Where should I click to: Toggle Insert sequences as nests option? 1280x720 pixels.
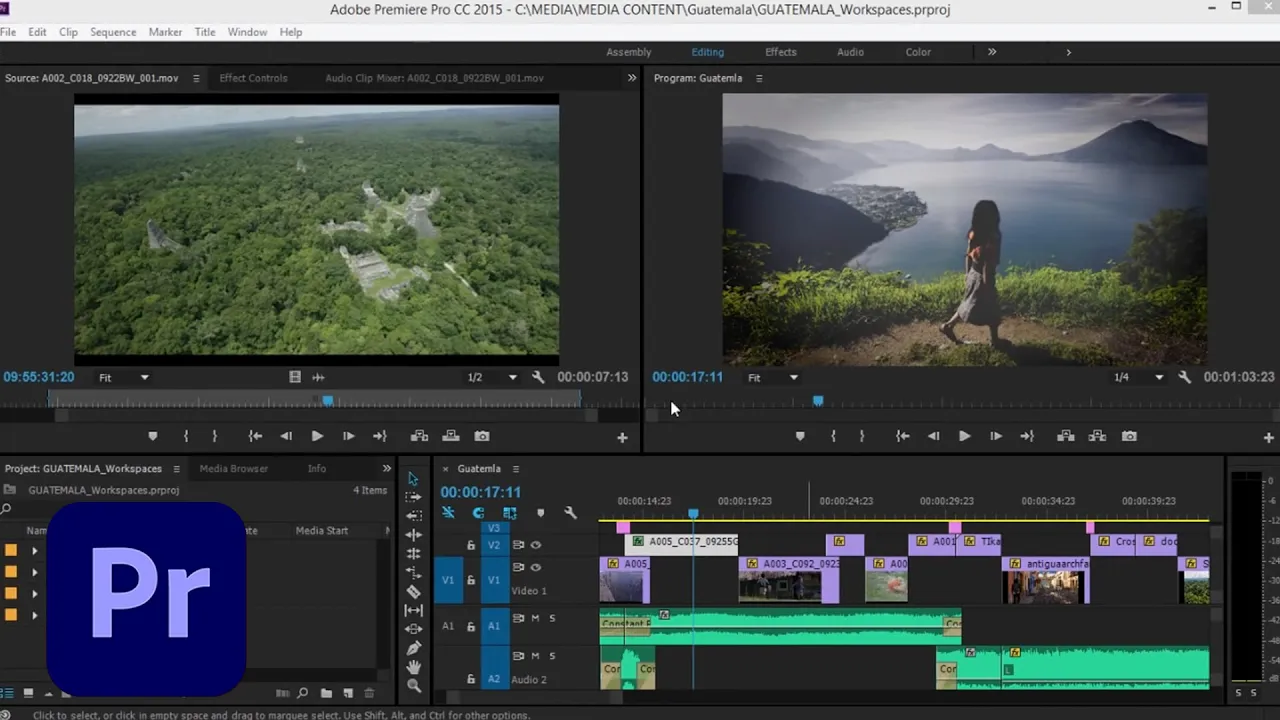point(448,513)
